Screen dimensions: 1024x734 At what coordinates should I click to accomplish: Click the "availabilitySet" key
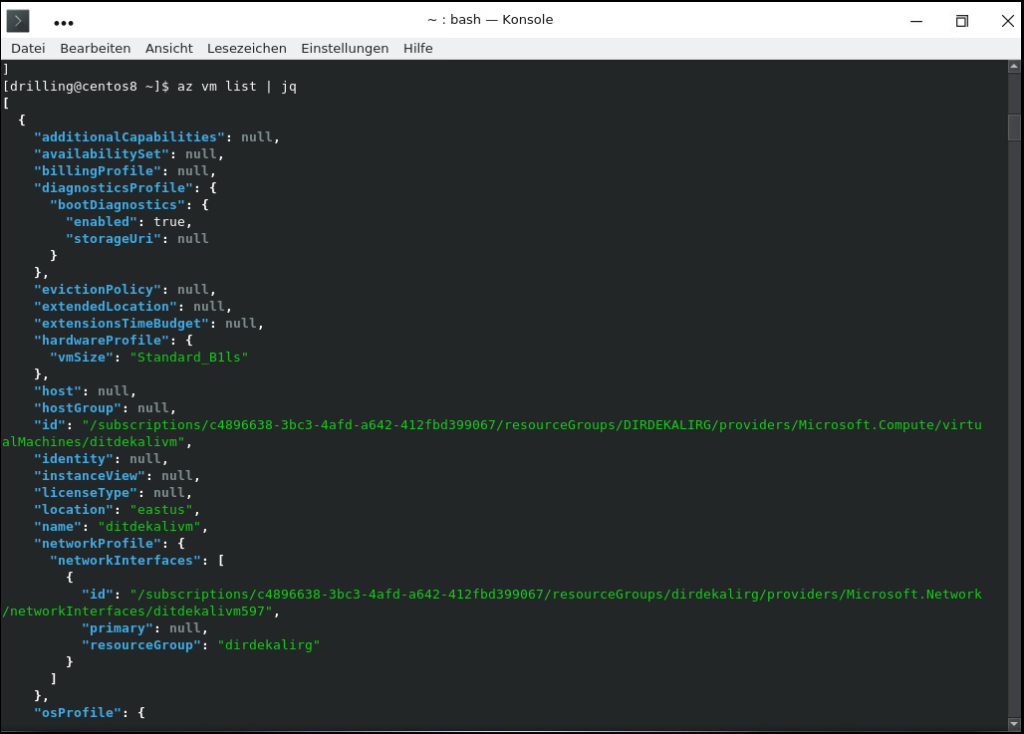(x=101, y=154)
